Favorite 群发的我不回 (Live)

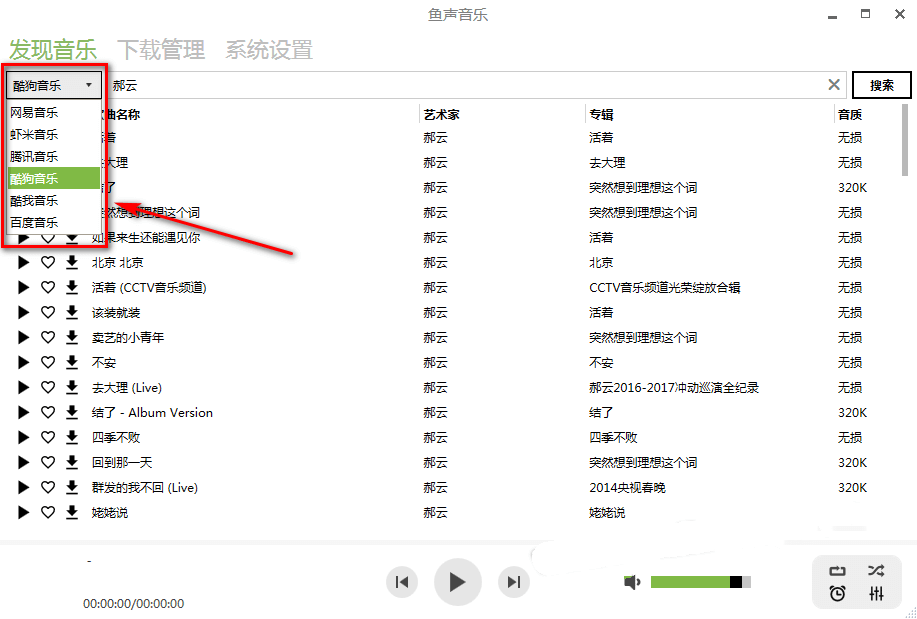click(x=48, y=487)
